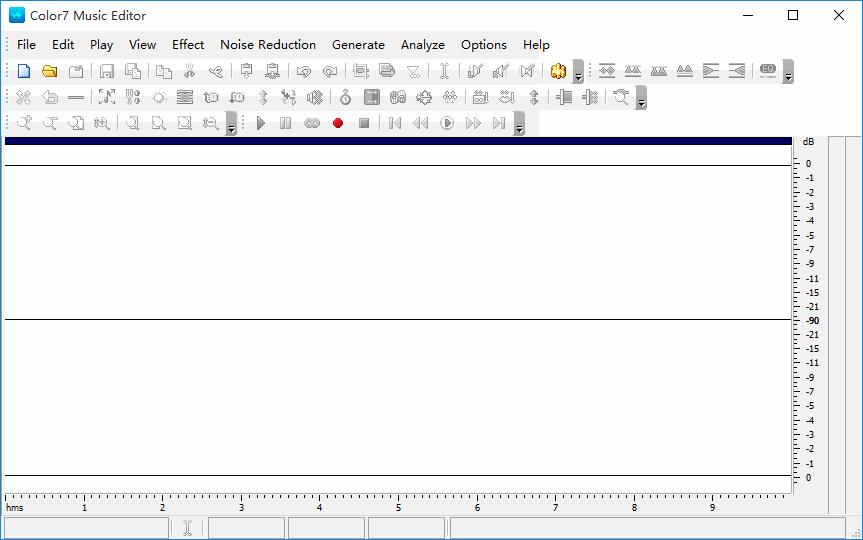Open the Help menu

(536, 45)
